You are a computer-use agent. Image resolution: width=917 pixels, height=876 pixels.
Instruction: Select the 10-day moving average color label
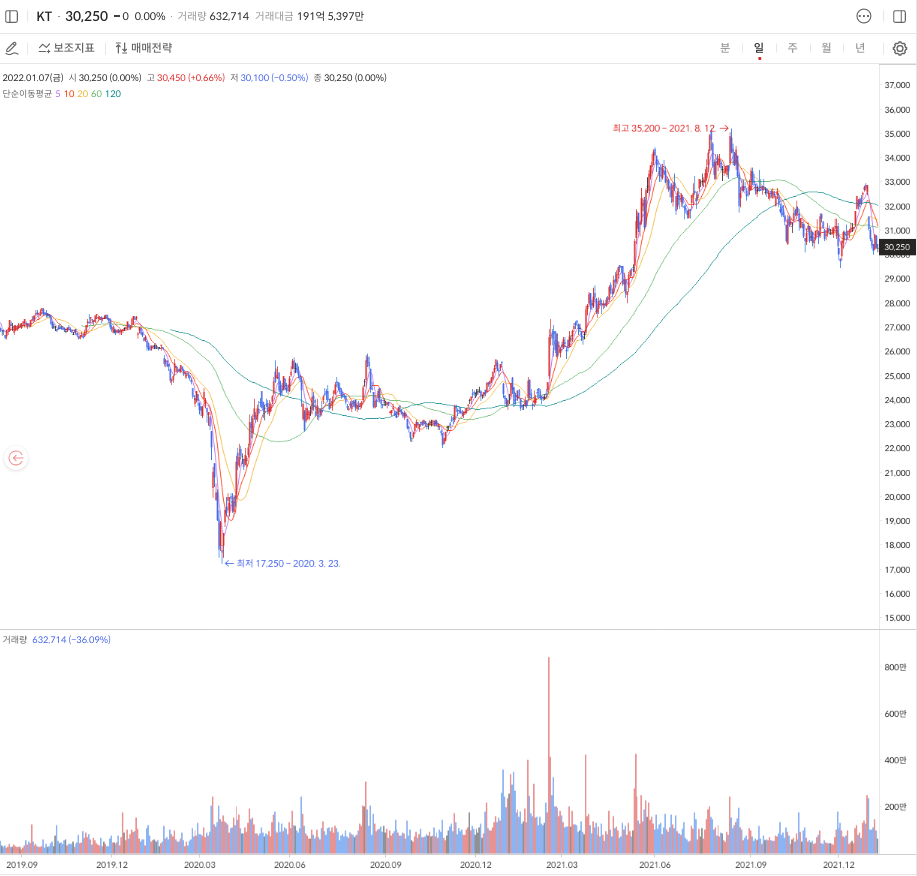click(69, 94)
